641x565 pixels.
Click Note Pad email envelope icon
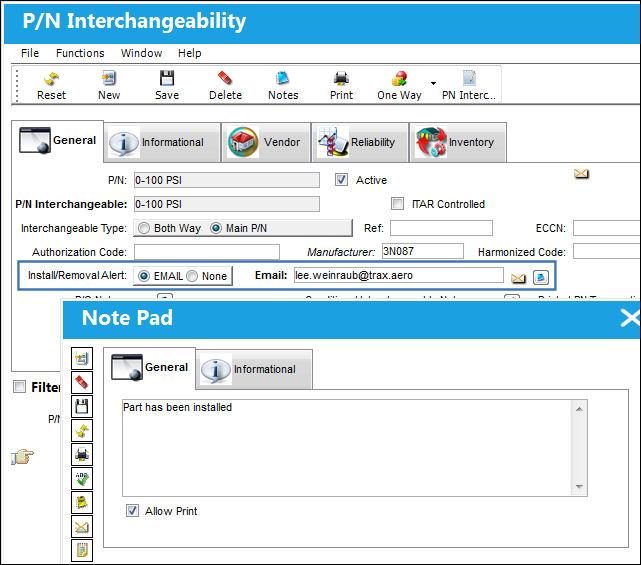82,527
